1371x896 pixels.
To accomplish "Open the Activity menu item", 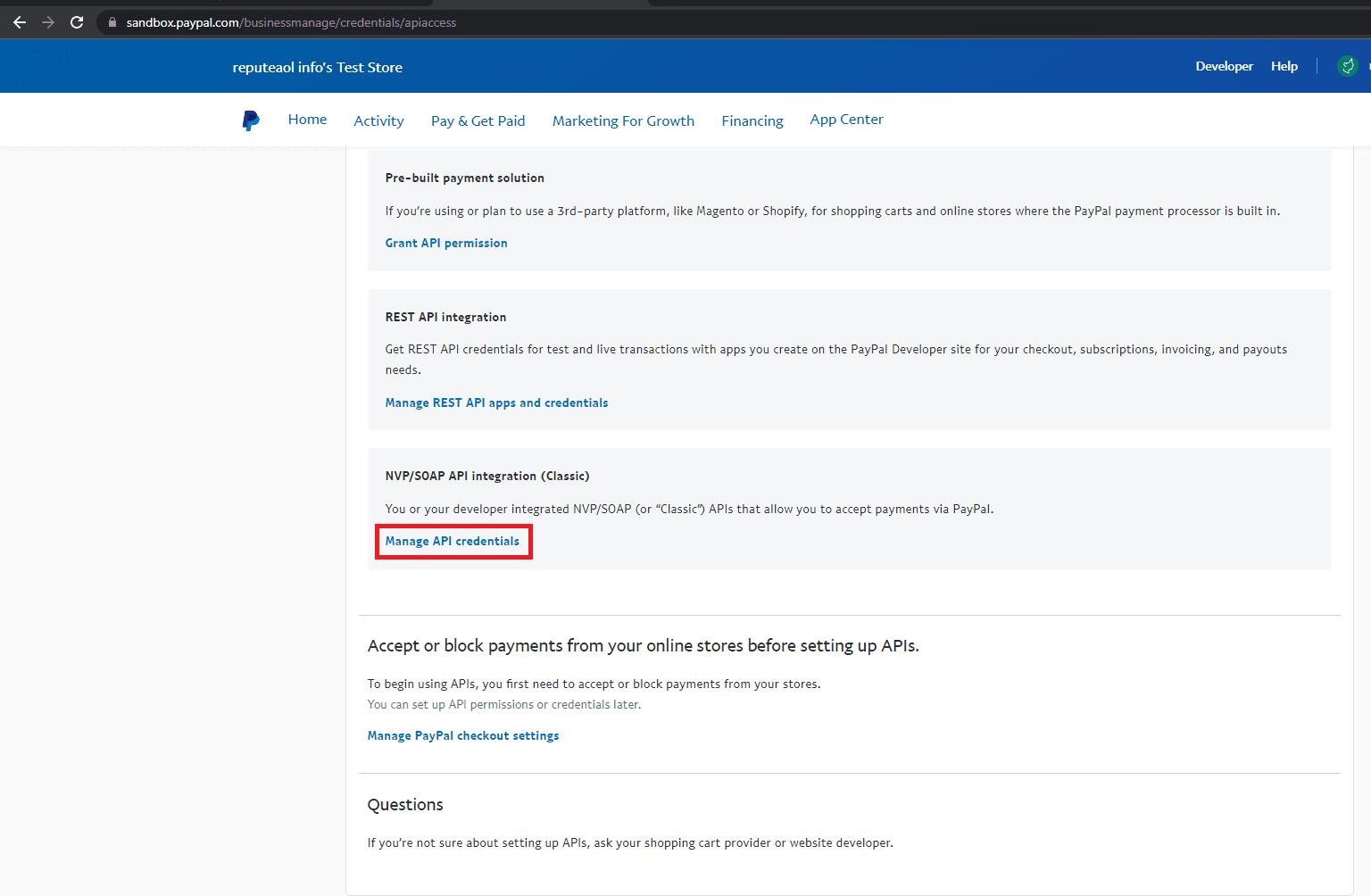I will [x=378, y=120].
